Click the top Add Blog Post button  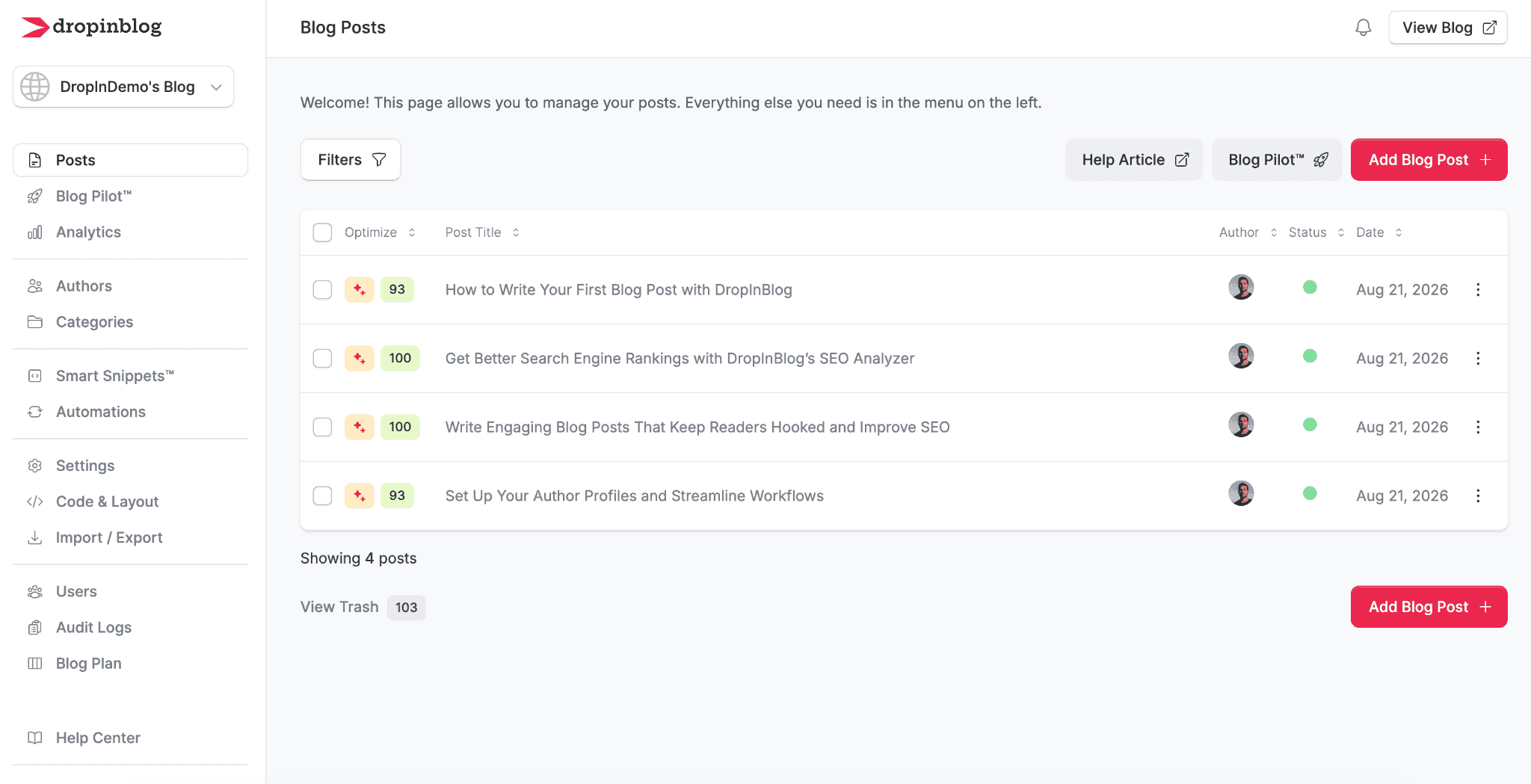pos(1429,160)
